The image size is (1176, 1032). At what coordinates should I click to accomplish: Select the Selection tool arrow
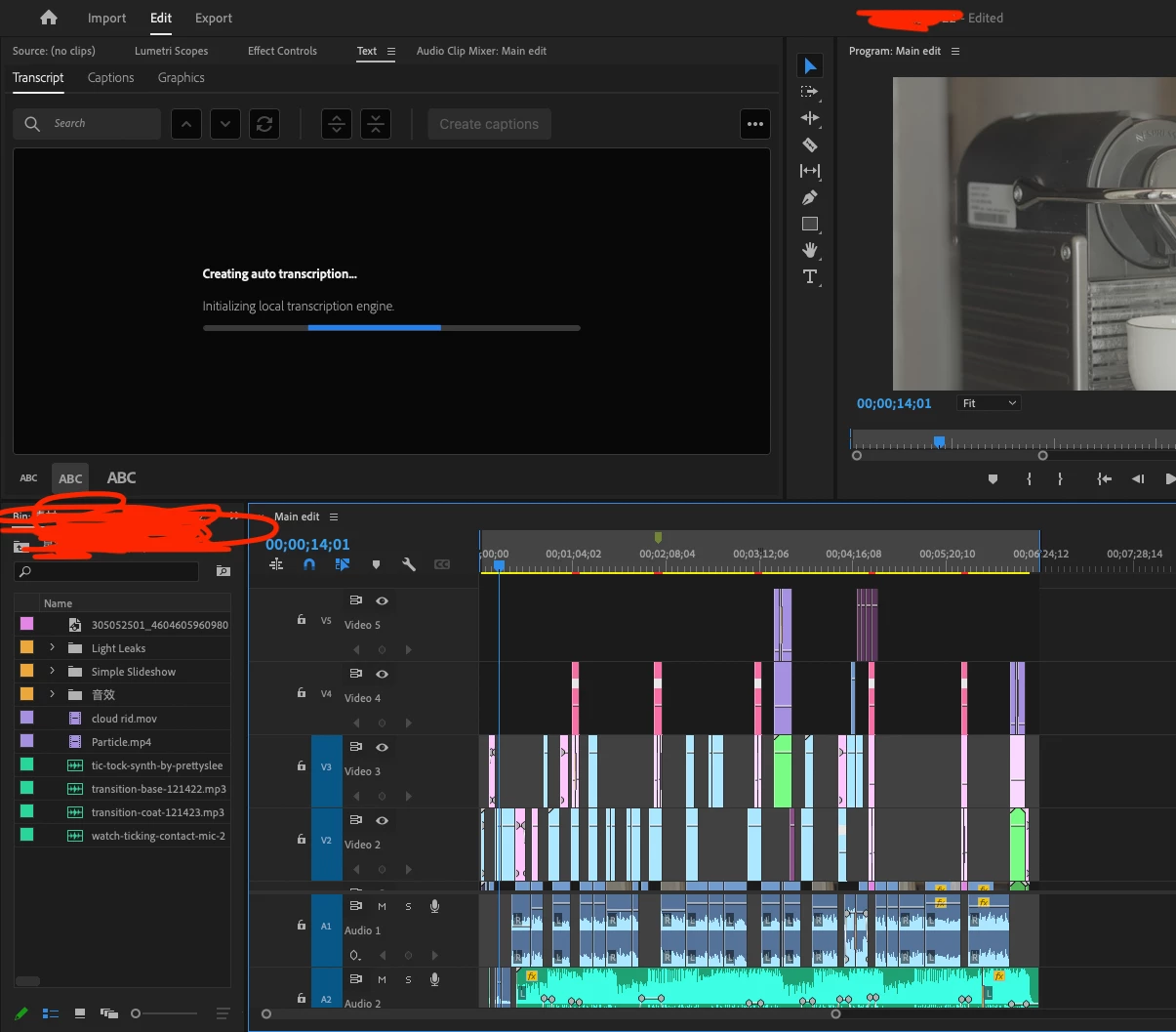[x=810, y=65]
